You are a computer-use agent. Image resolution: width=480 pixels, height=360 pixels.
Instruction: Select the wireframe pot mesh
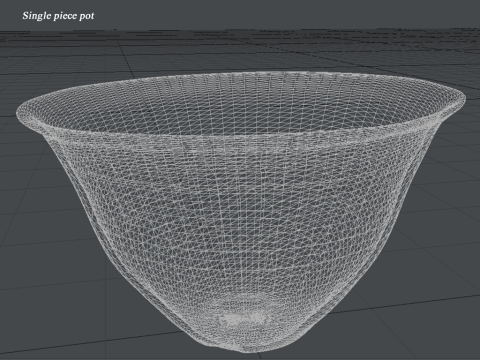[241, 212]
